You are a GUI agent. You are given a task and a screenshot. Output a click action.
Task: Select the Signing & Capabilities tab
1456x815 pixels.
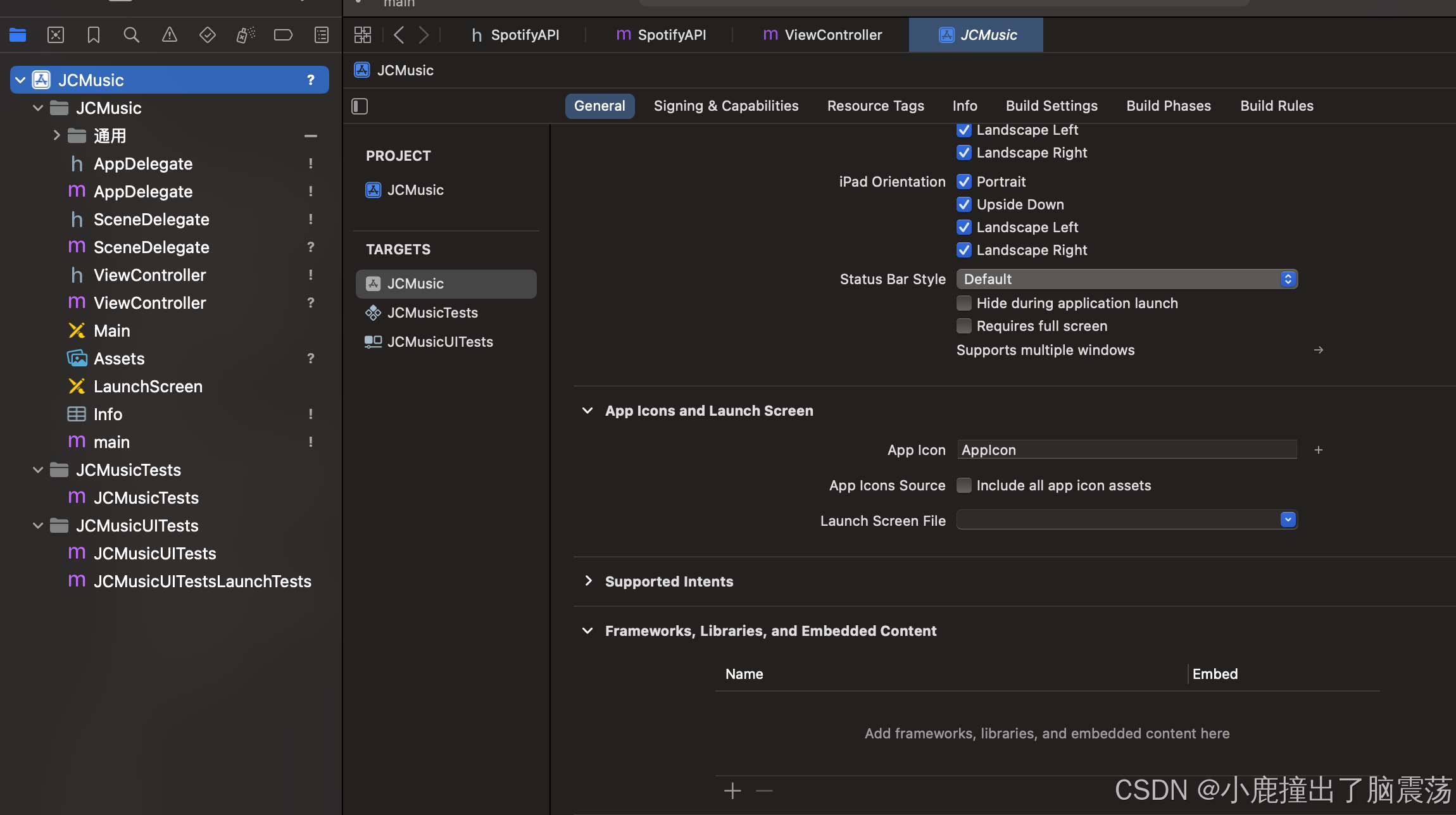tap(726, 106)
